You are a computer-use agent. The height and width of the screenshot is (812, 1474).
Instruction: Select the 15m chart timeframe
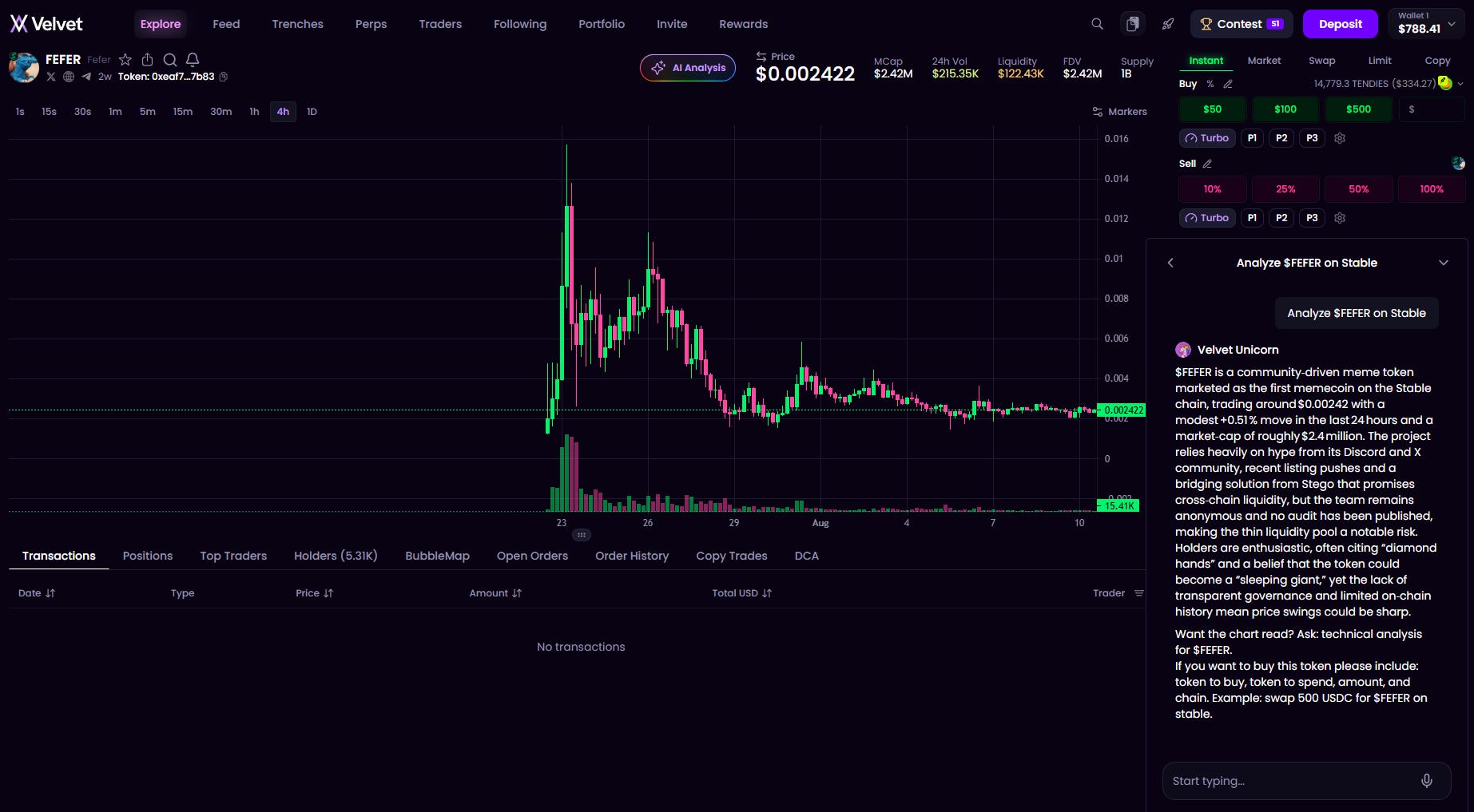click(183, 112)
